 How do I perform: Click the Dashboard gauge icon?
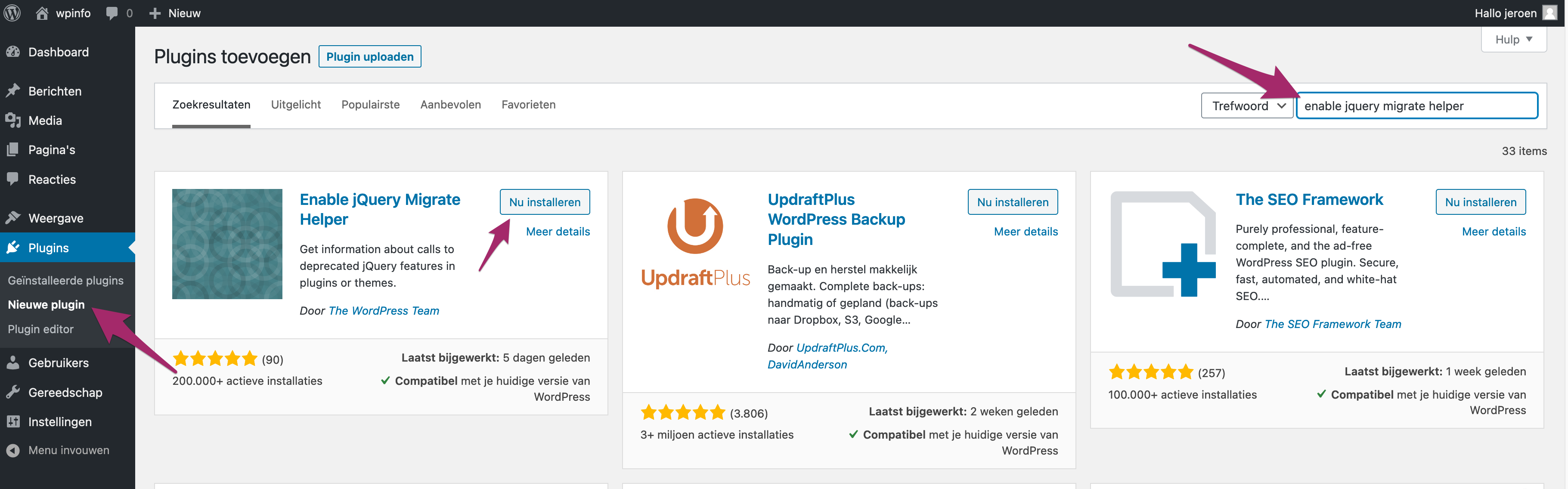(13, 53)
